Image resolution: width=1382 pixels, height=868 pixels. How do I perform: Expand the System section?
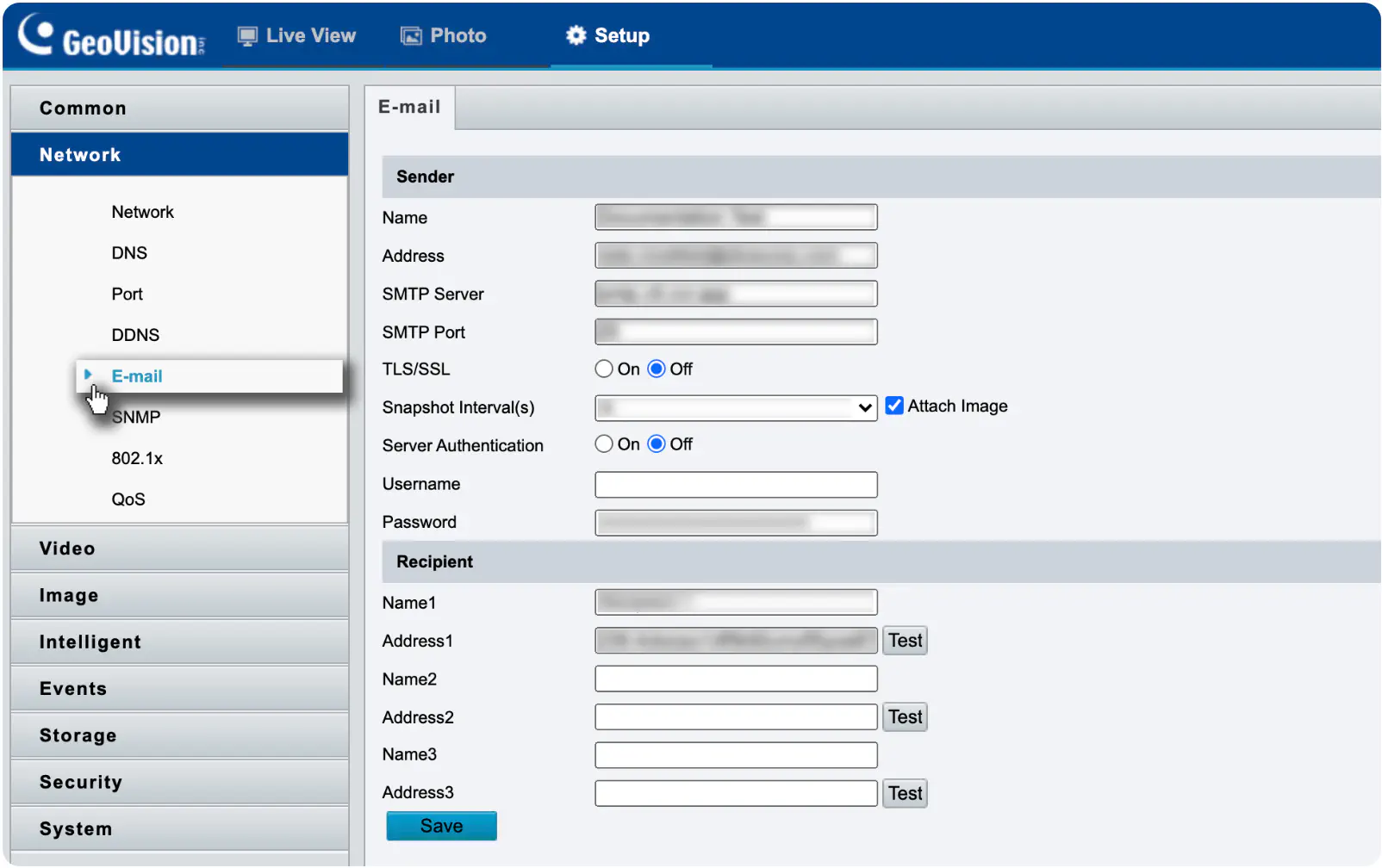(180, 829)
